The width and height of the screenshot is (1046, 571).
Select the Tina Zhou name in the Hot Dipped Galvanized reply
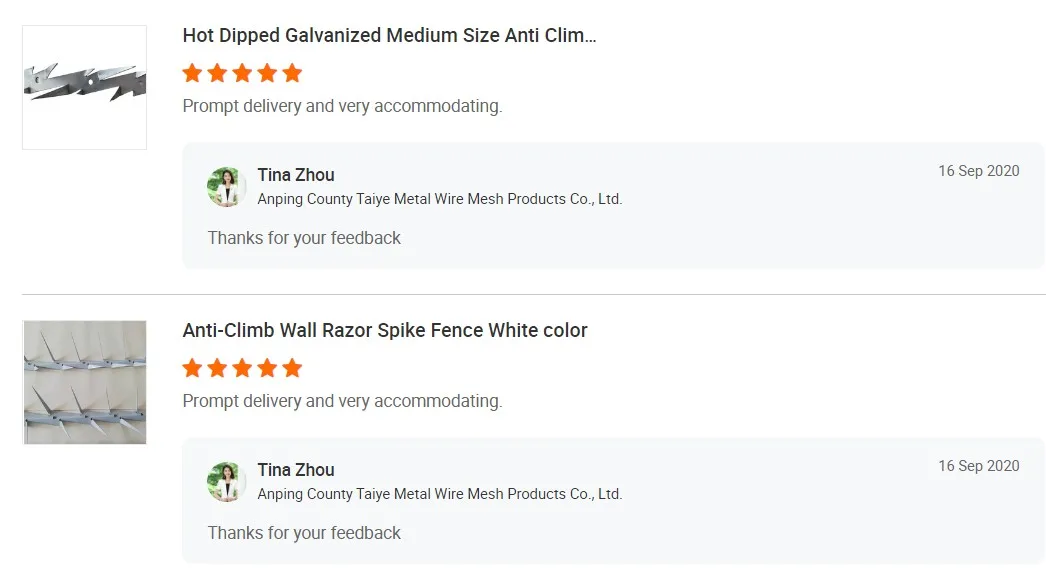point(296,176)
